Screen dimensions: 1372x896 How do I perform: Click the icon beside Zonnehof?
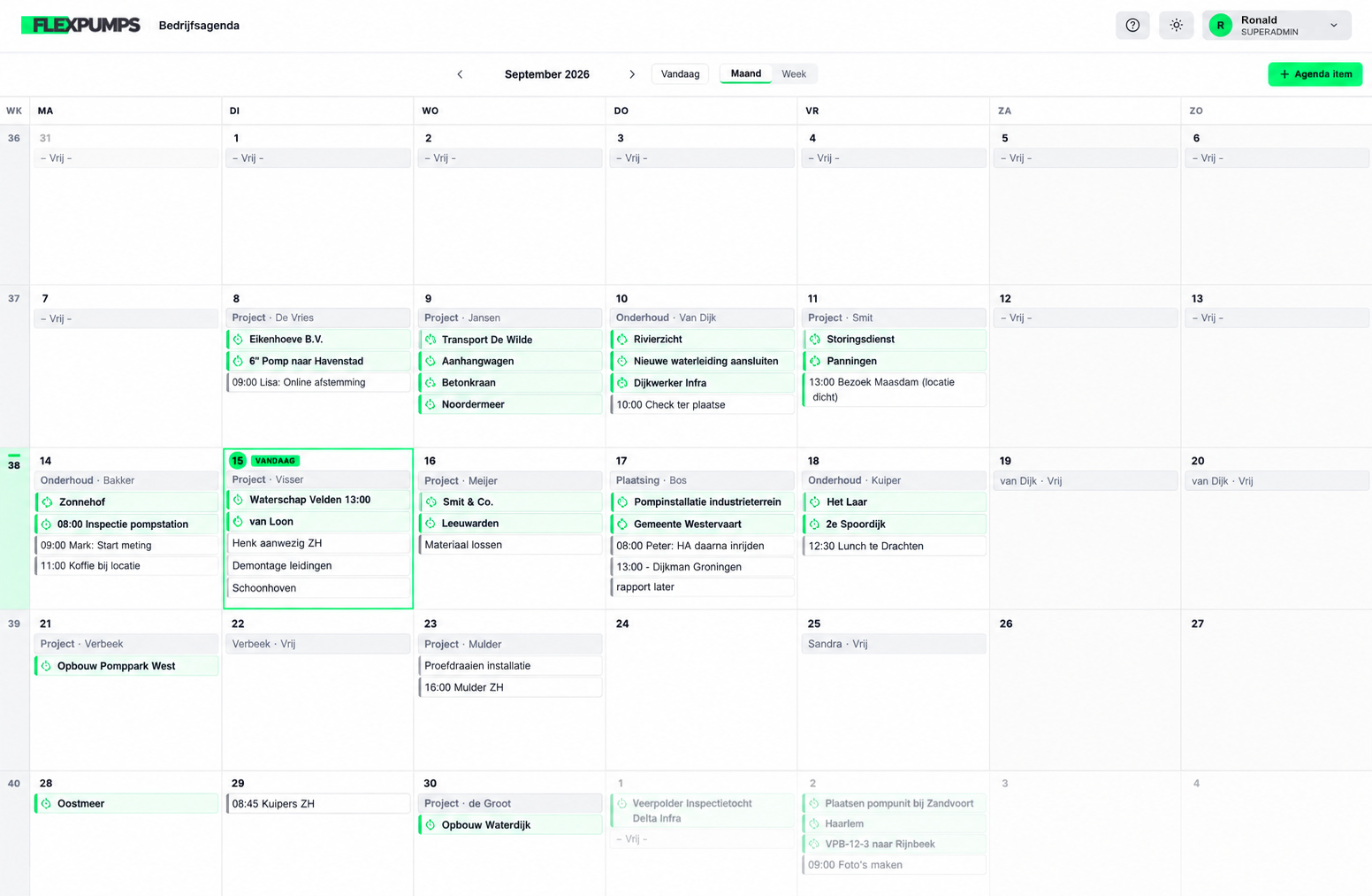(x=47, y=502)
